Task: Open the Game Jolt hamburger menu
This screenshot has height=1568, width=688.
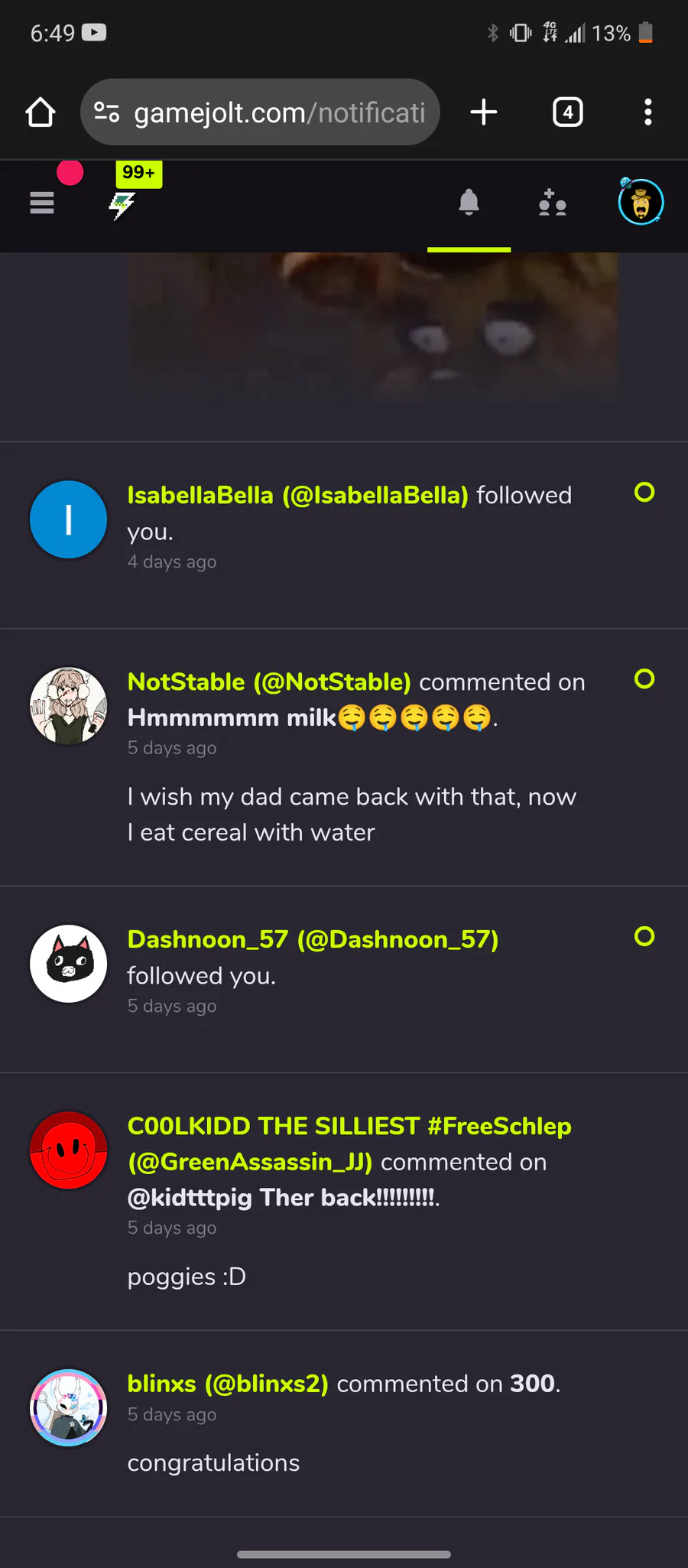Action: click(x=42, y=203)
